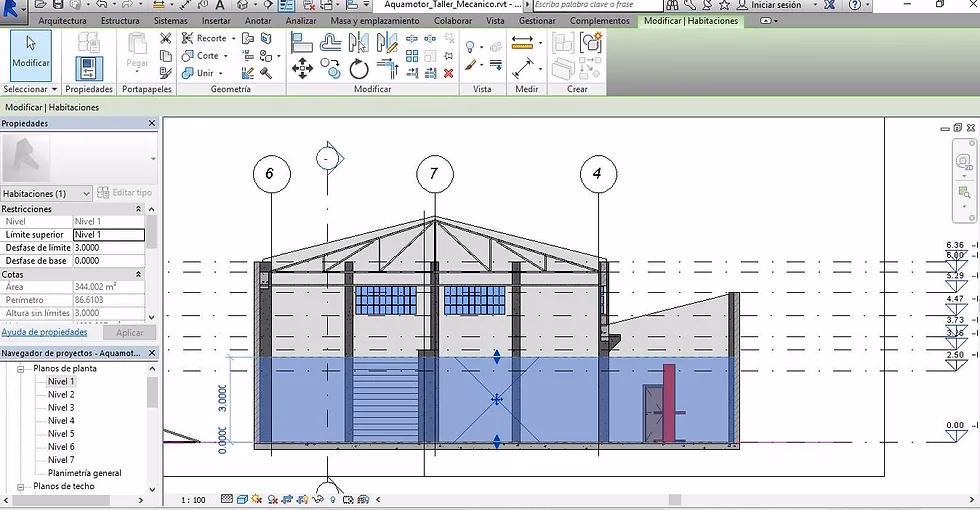Open the Masa y emplazamiento tab
The height and width of the screenshot is (510, 980).
pos(375,21)
